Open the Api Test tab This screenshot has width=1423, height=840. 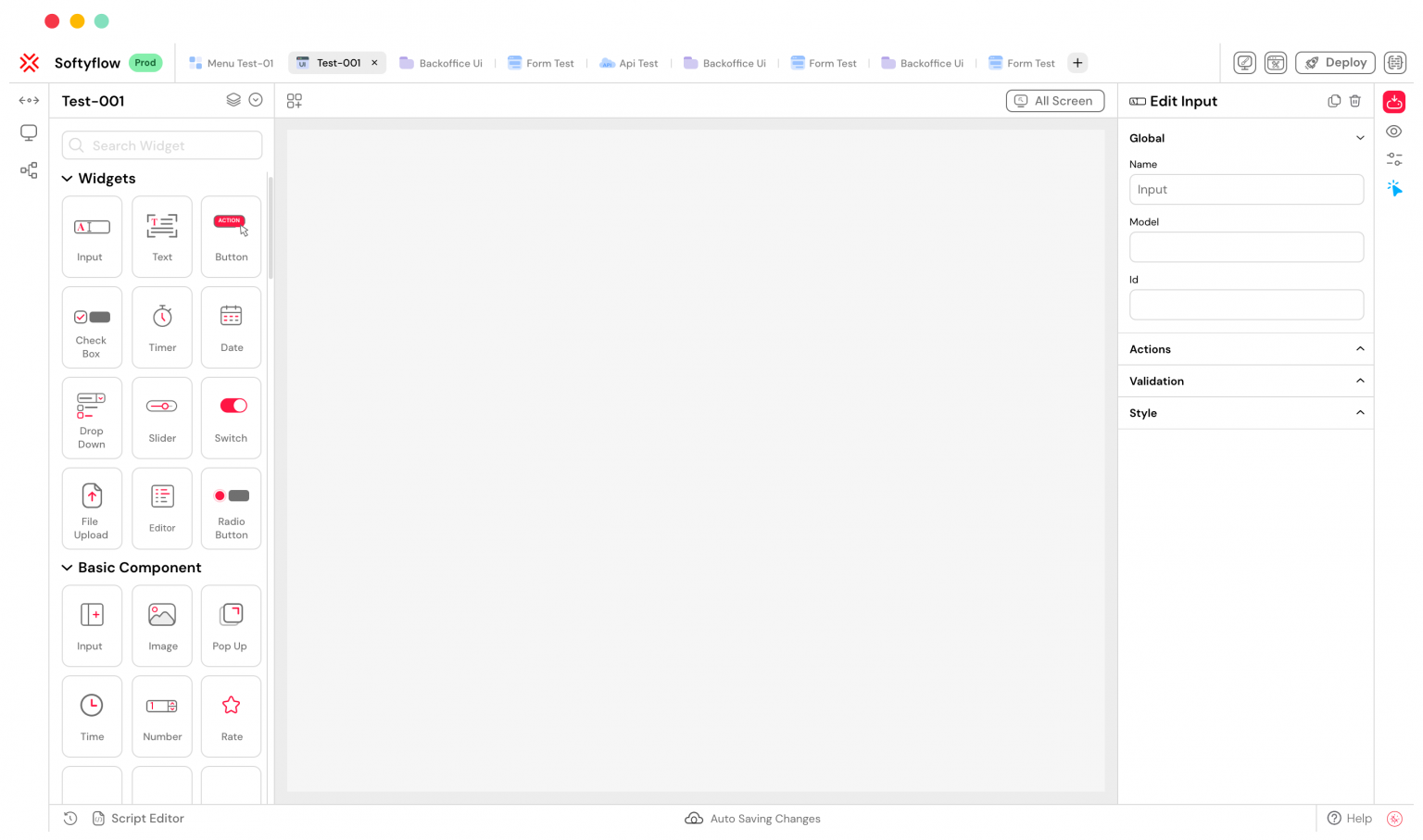(x=629, y=63)
